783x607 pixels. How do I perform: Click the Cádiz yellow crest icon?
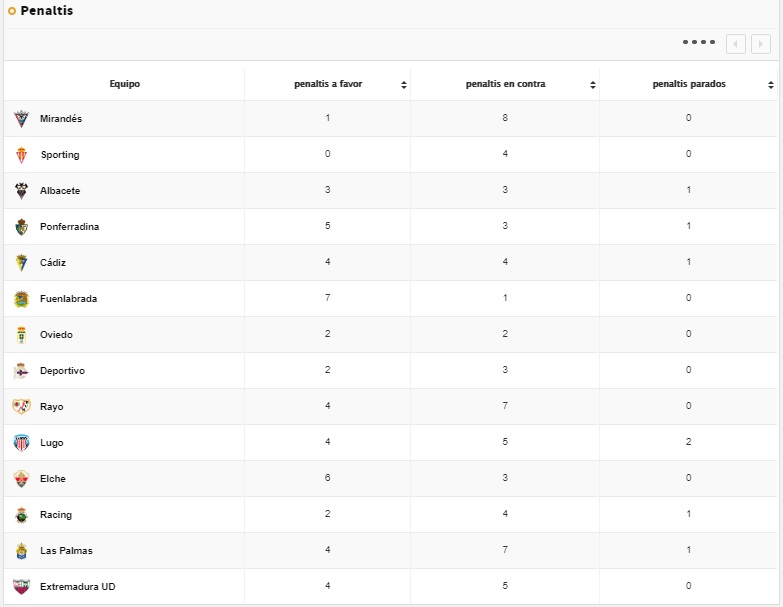(22, 263)
